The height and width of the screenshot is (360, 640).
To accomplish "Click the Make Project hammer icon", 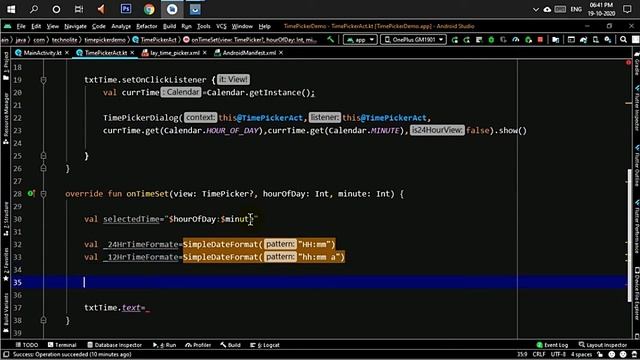I will tap(330, 40).
